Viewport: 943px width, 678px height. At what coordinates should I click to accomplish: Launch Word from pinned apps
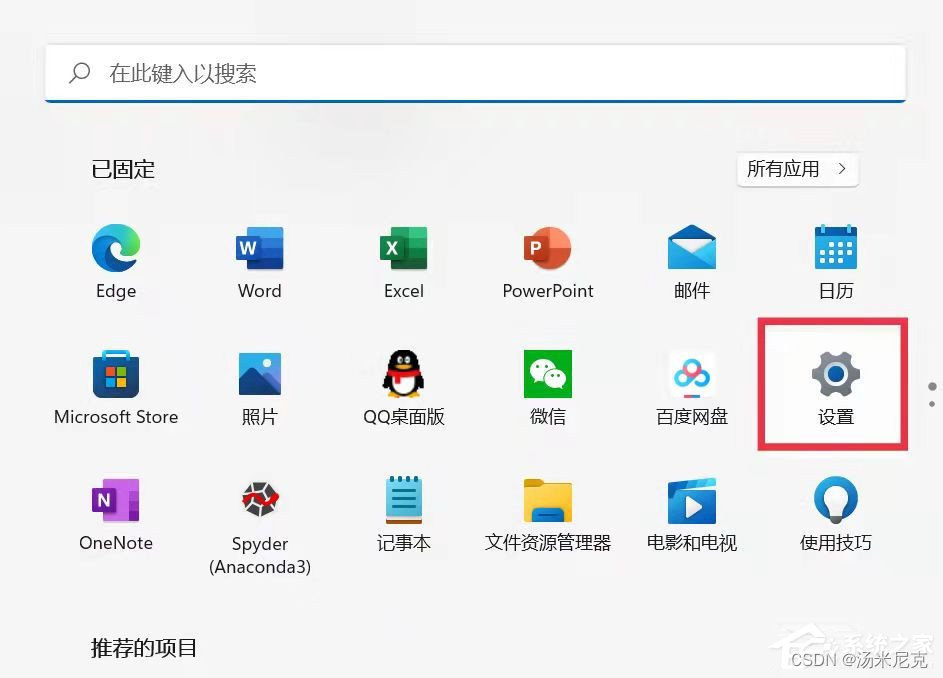[x=259, y=248]
